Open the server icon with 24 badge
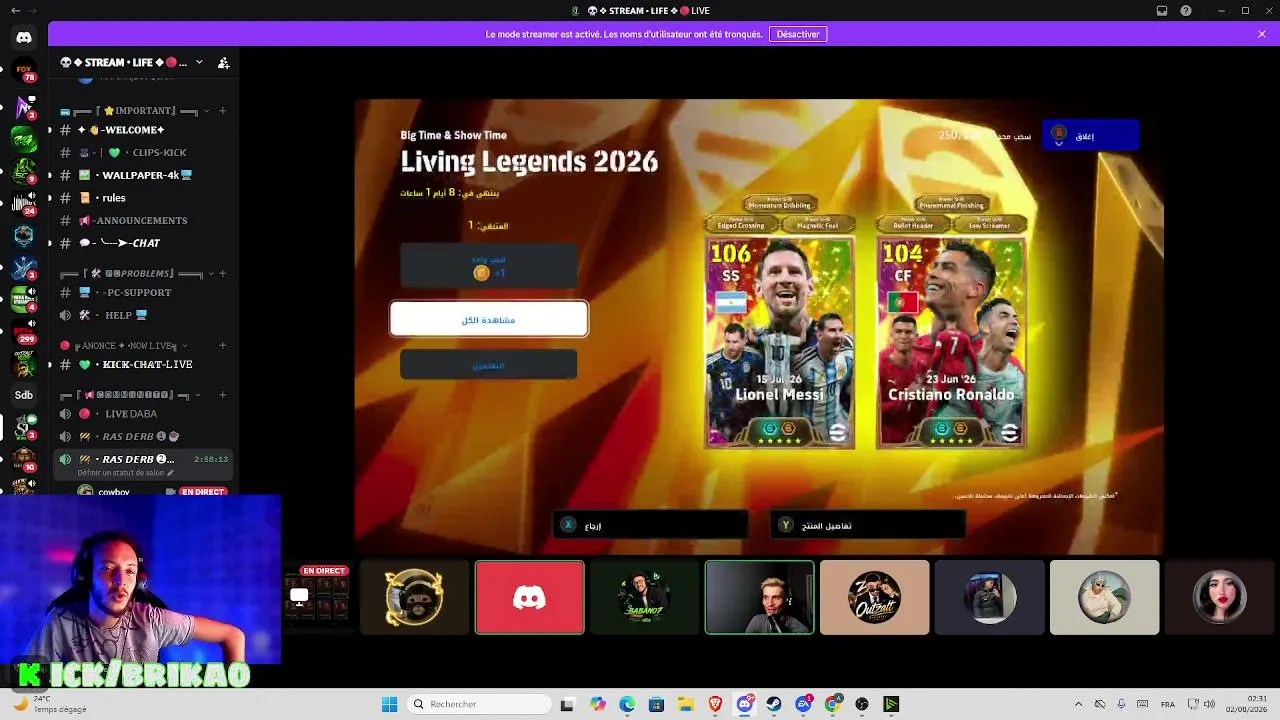 [x=24, y=203]
